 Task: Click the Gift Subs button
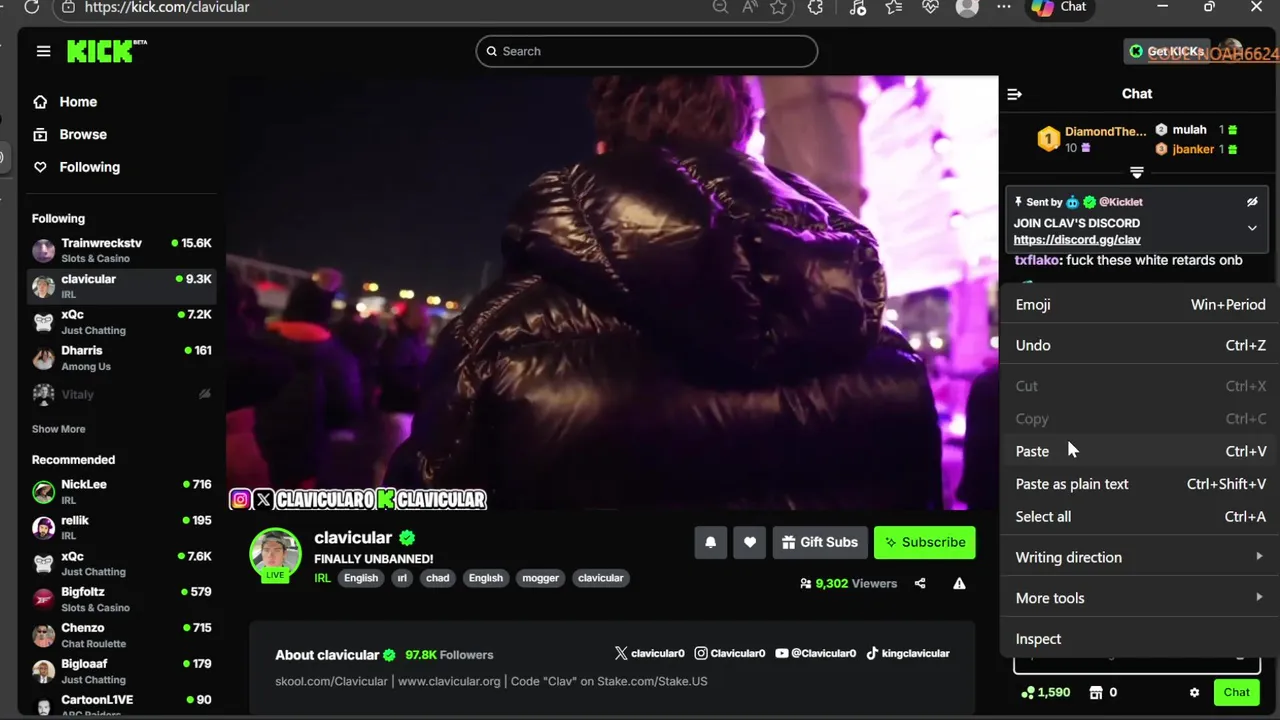[x=819, y=542]
